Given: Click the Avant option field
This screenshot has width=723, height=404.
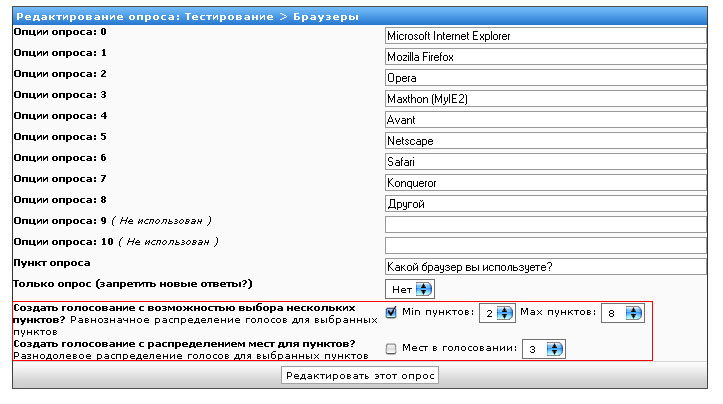Looking at the screenshot, I should click(x=546, y=120).
